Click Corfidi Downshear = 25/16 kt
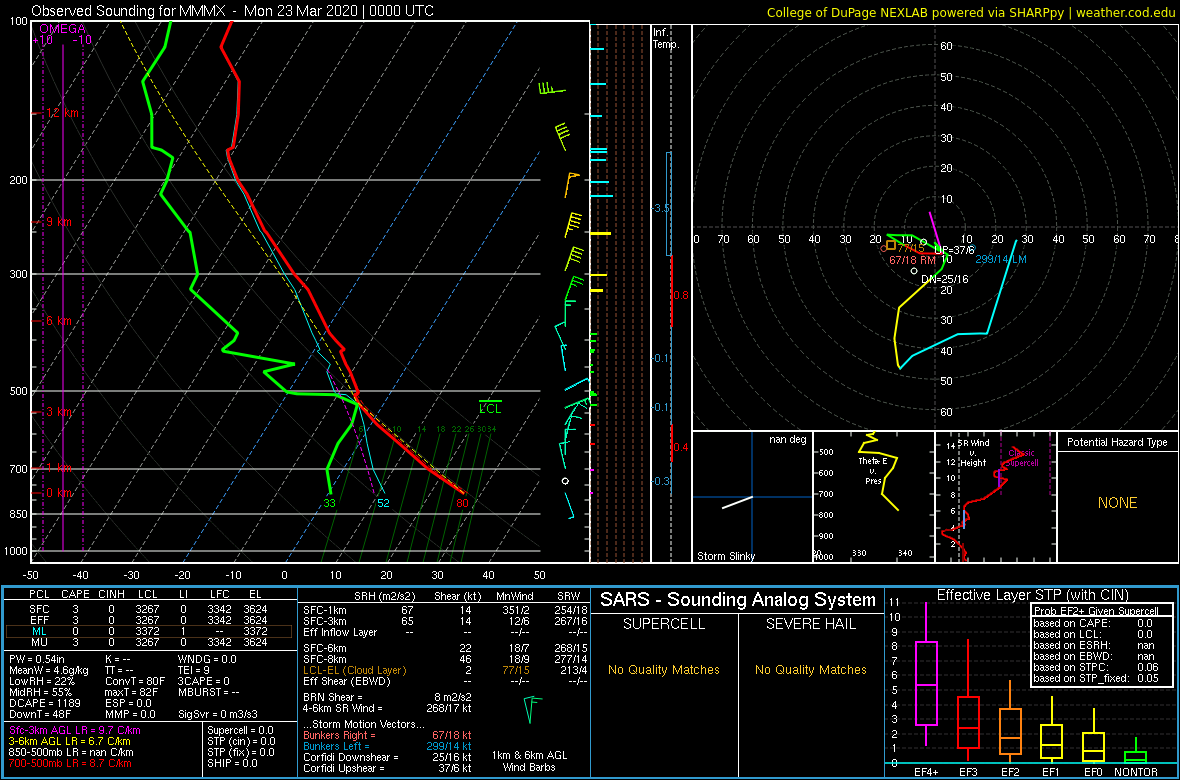Image resolution: width=1180 pixels, height=780 pixels. pyautogui.click(x=388, y=756)
